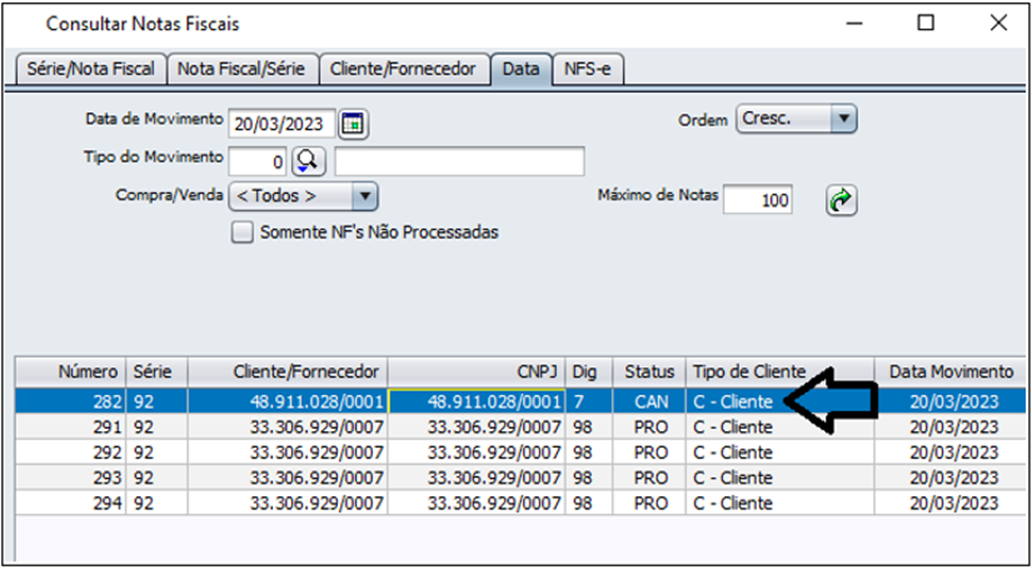1032x570 pixels.
Task: Click the Máximo de Notas input field
Action: coord(759,200)
